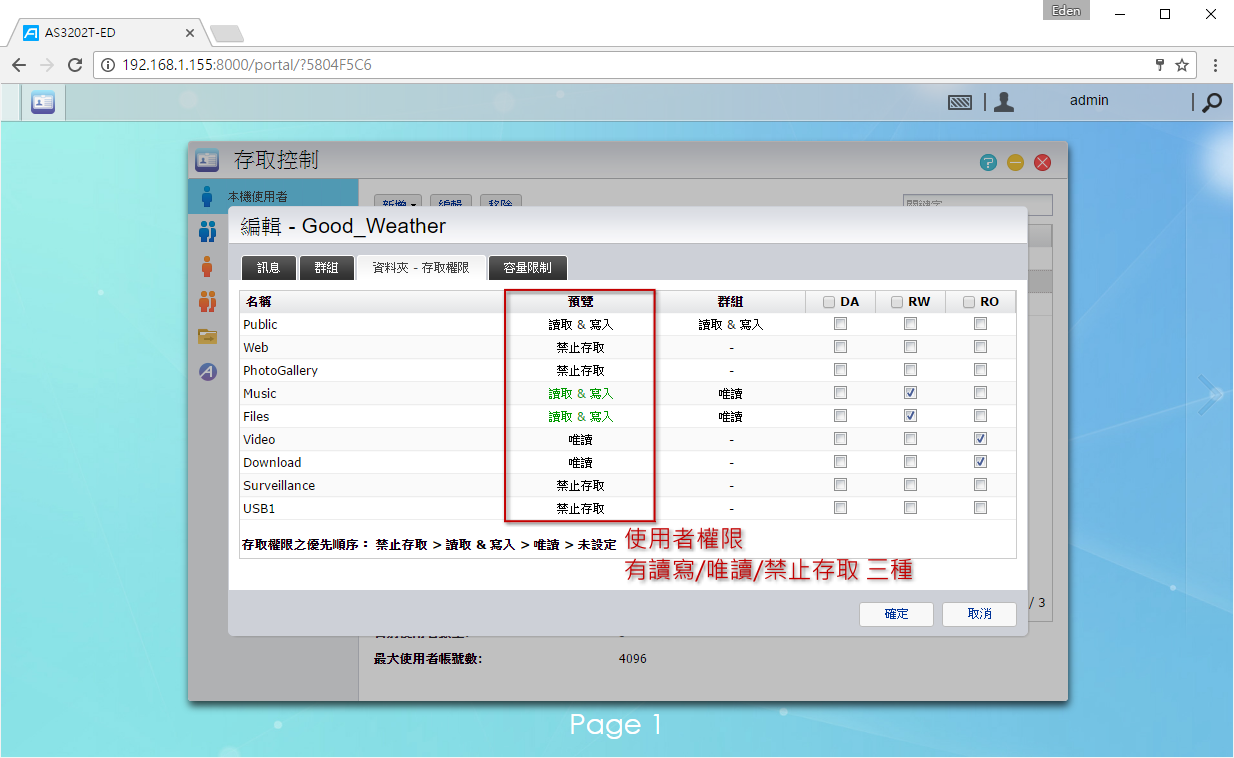Check DA for the Public folder
Viewport: 1234px width, 758px height.
point(840,324)
